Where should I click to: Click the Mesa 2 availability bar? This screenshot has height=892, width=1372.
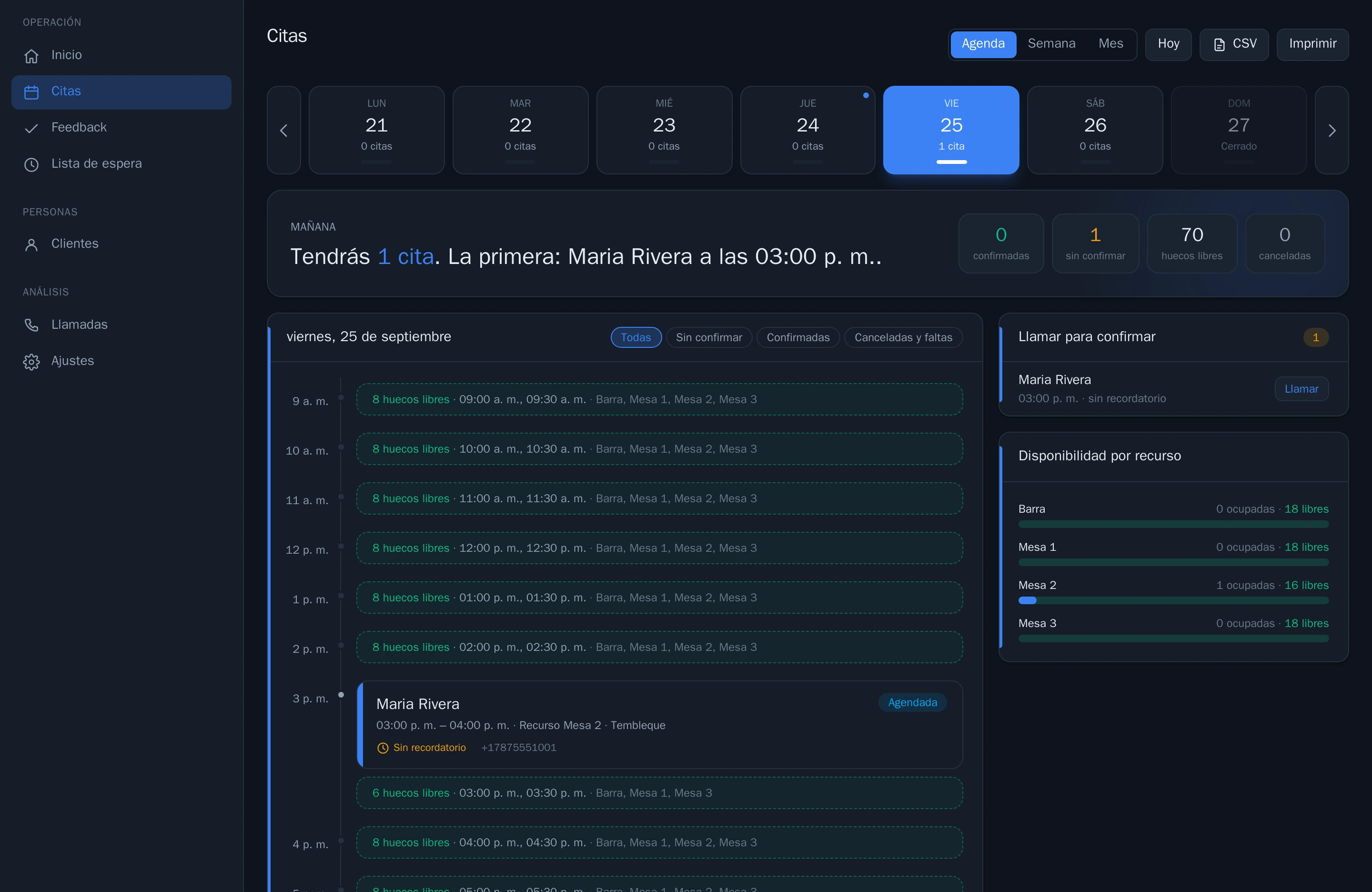(1173, 600)
